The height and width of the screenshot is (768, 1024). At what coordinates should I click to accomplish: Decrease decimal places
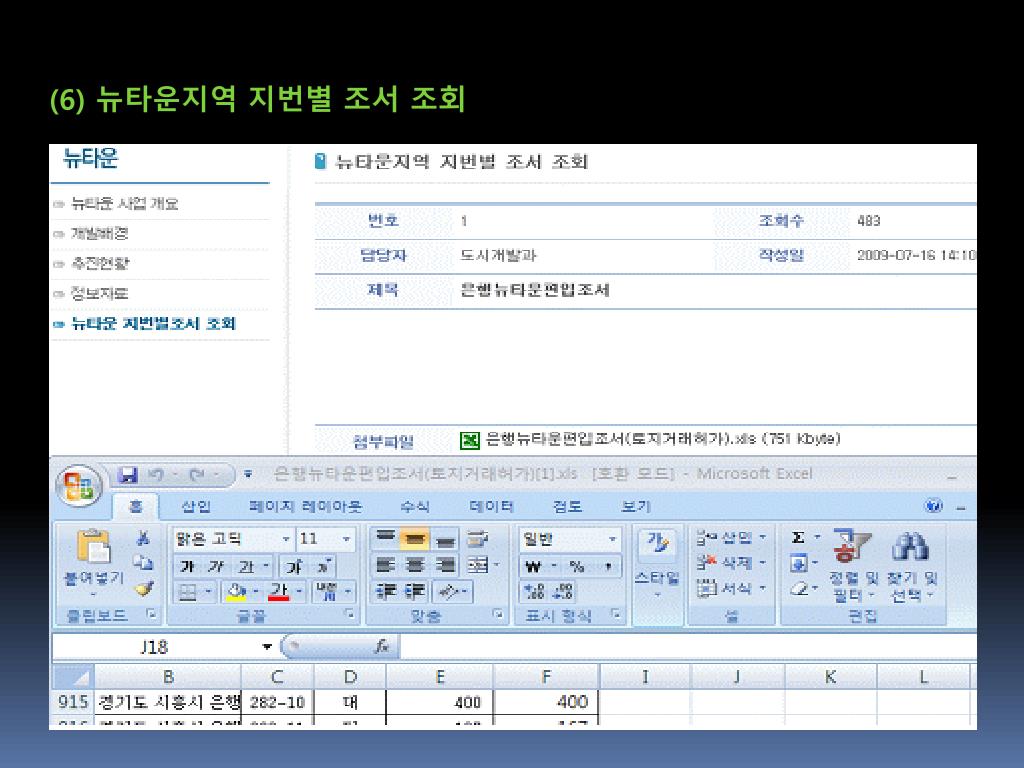[x=563, y=592]
